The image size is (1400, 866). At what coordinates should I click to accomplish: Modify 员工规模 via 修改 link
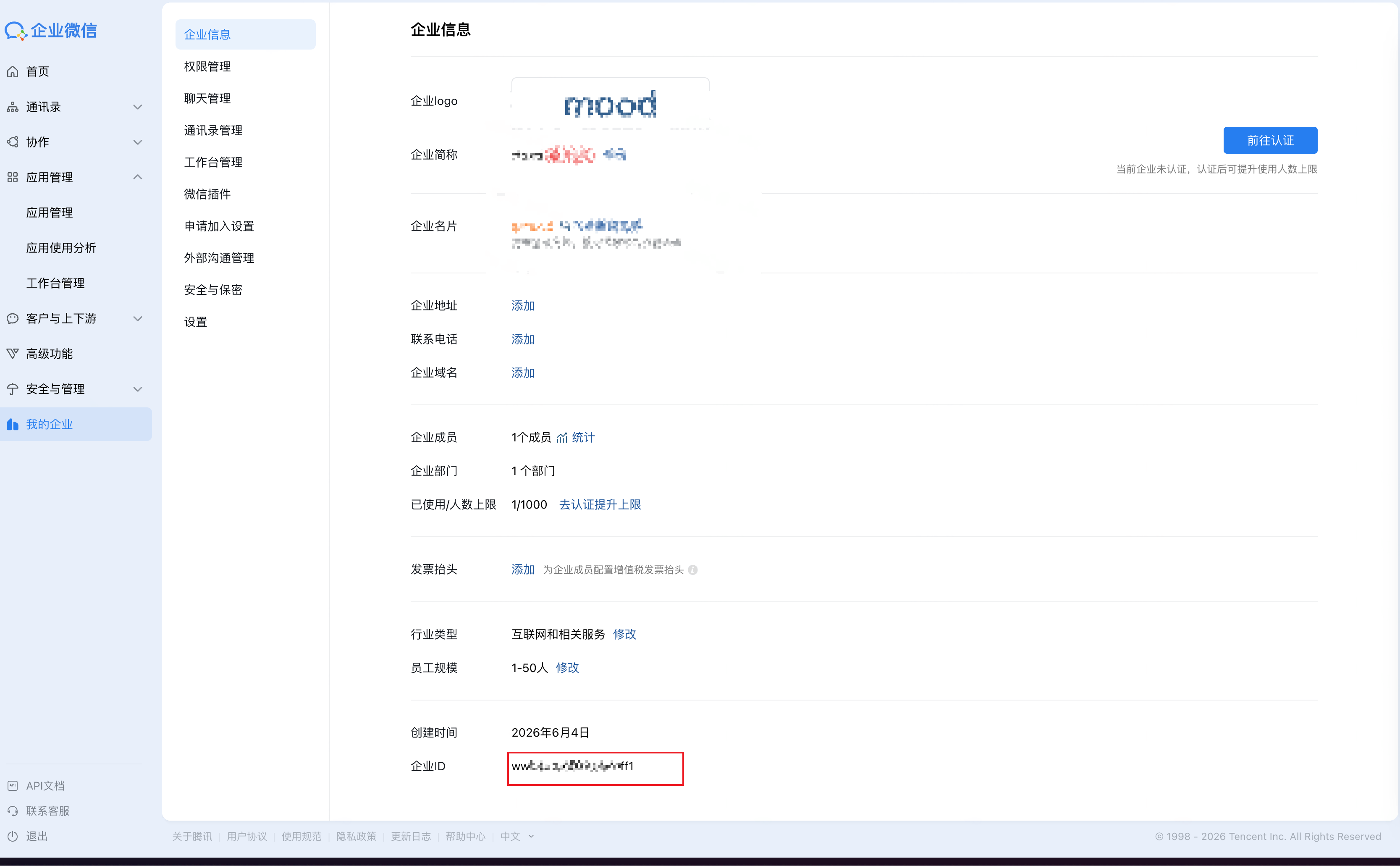click(x=567, y=668)
